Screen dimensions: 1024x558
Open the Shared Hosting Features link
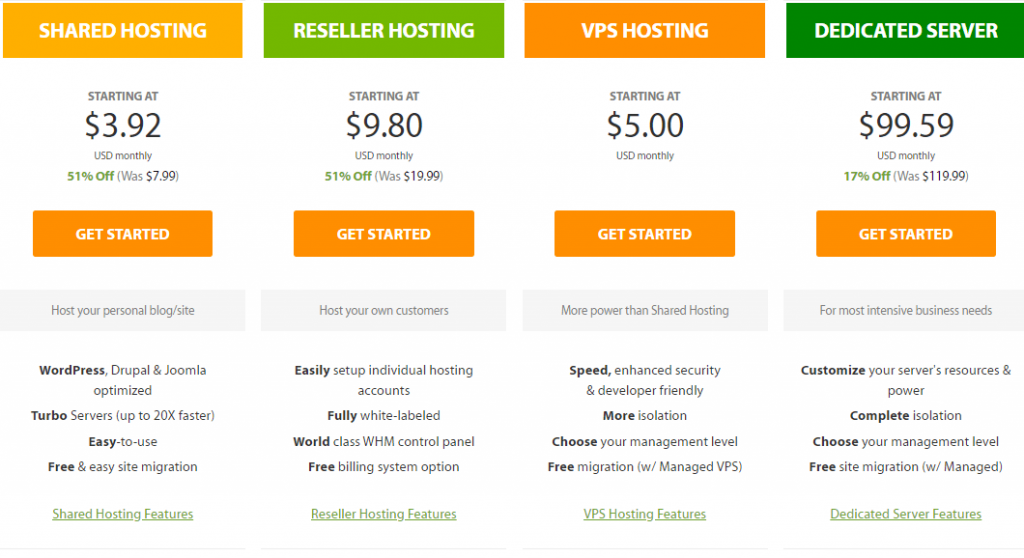pyautogui.click(x=123, y=514)
